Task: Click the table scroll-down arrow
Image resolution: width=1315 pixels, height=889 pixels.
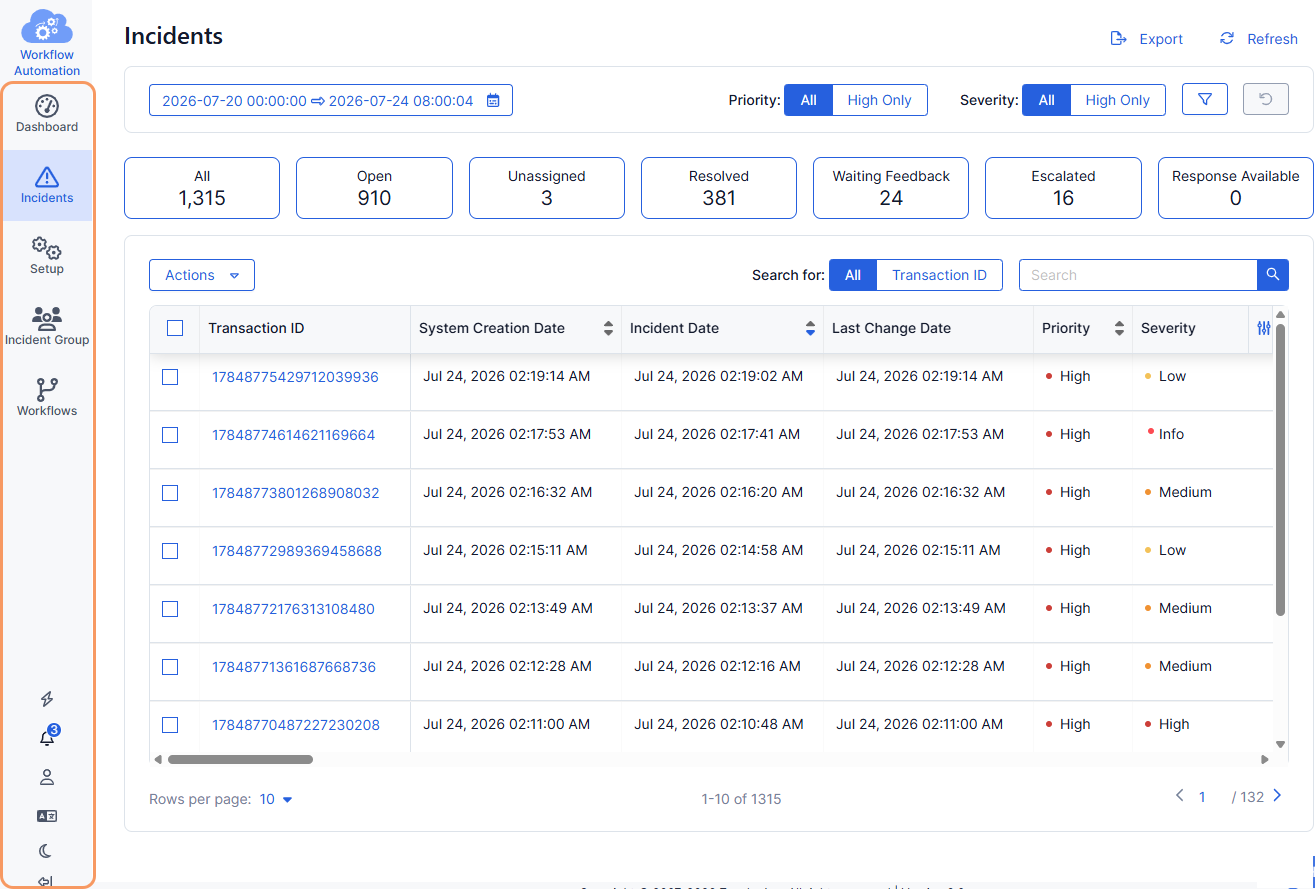Action: 1280,744
